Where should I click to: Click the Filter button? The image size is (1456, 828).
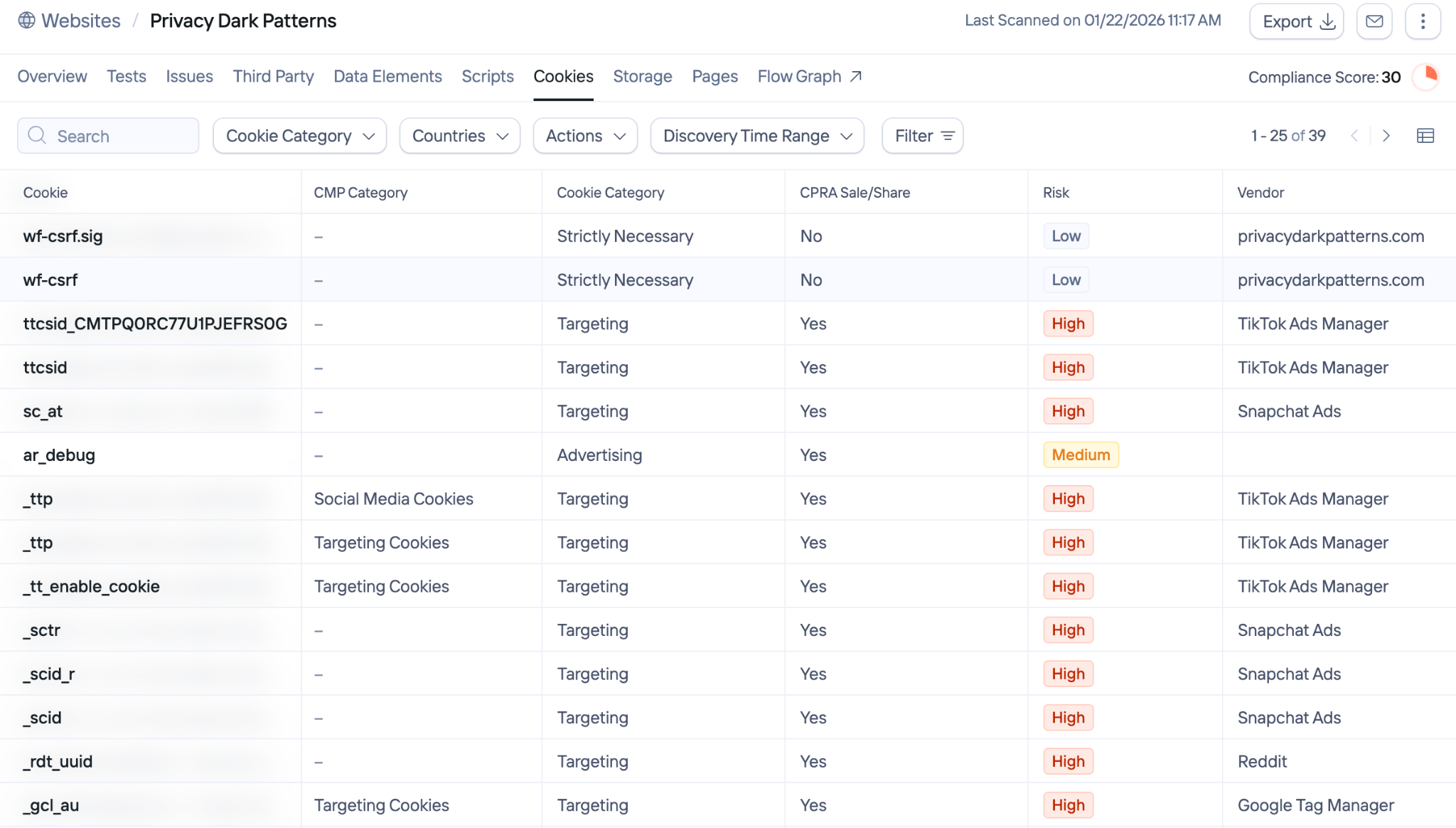coord(922,136)
